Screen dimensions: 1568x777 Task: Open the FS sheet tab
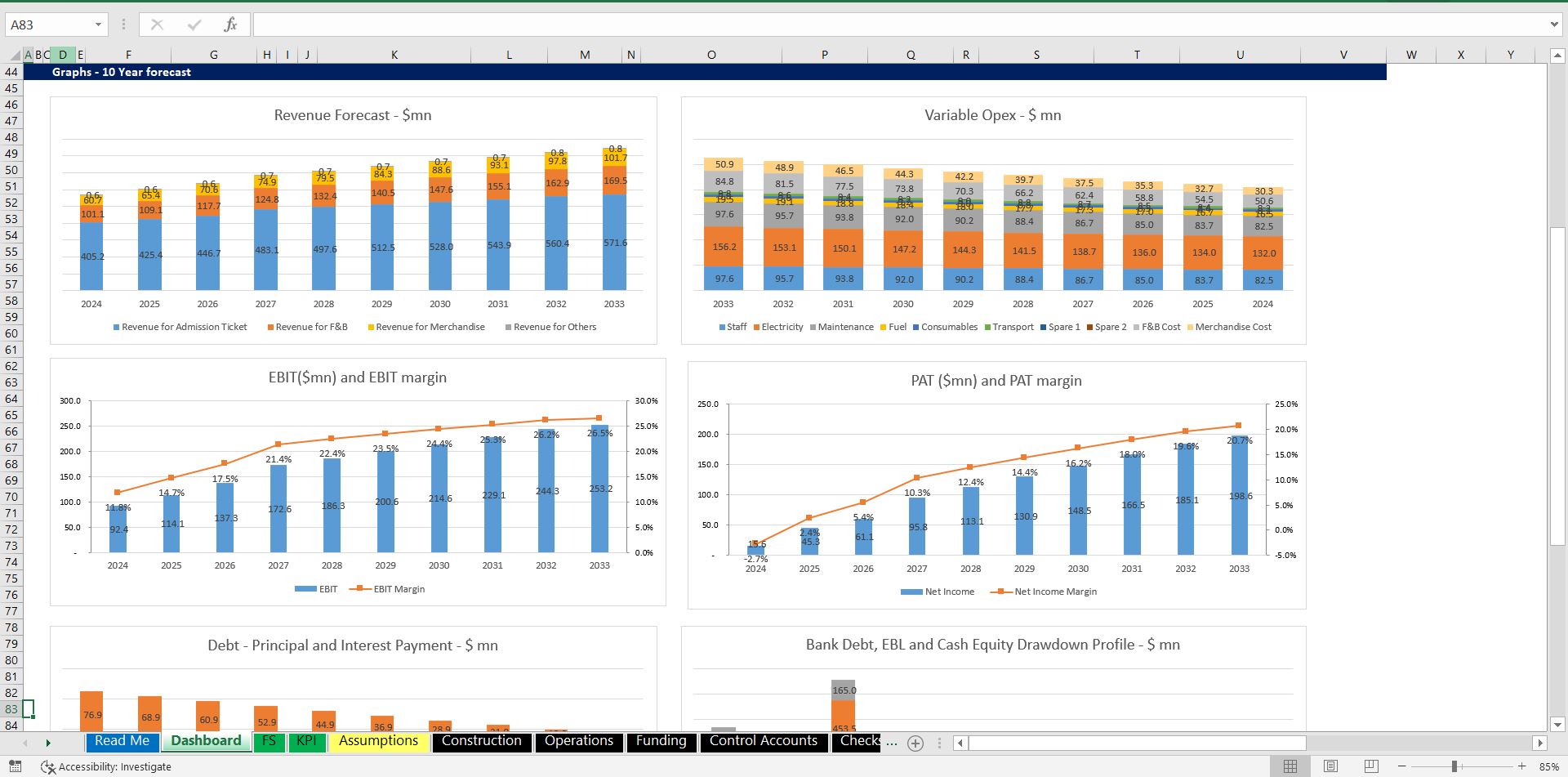point(269,741)
